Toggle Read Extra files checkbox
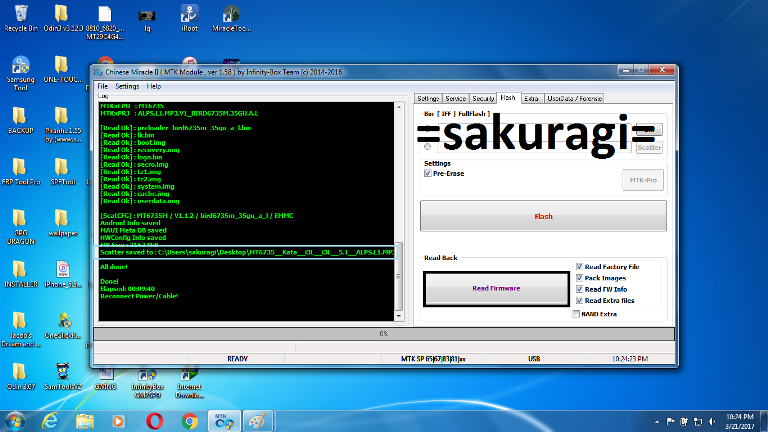768x432 pixels. pos(579,300)
